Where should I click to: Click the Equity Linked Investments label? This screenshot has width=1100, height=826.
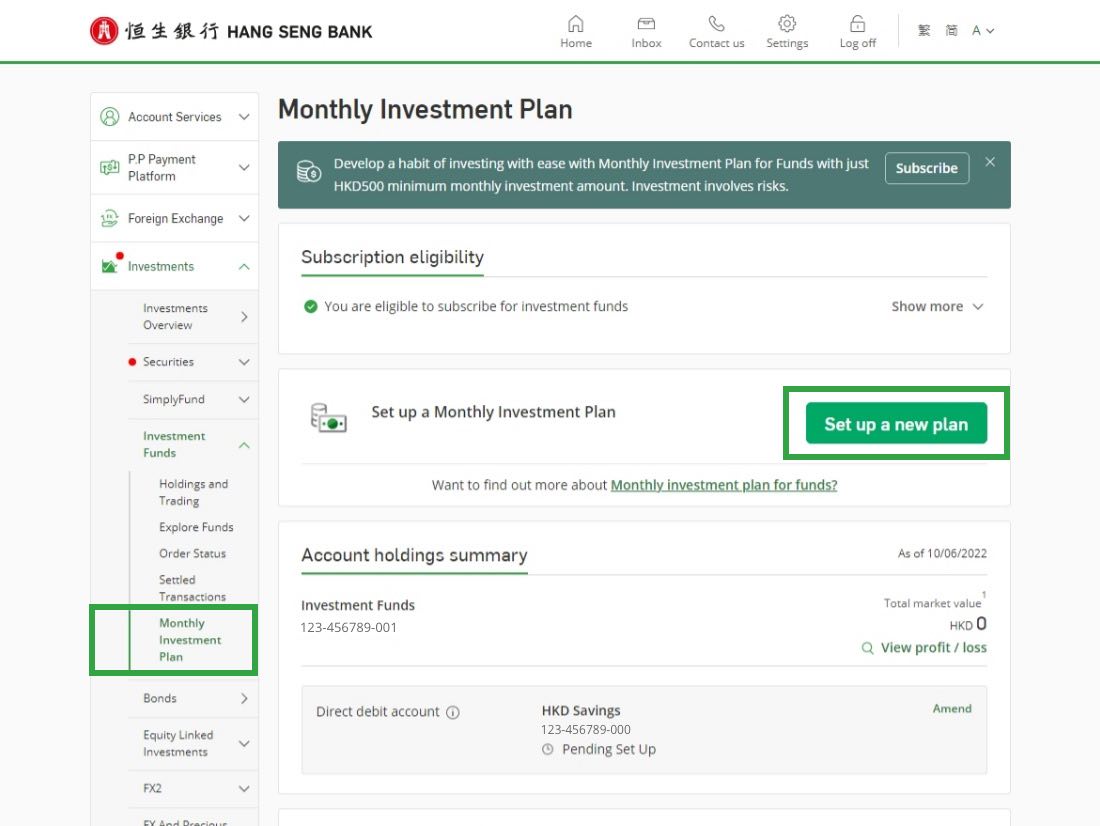click(x=178, y=743)
